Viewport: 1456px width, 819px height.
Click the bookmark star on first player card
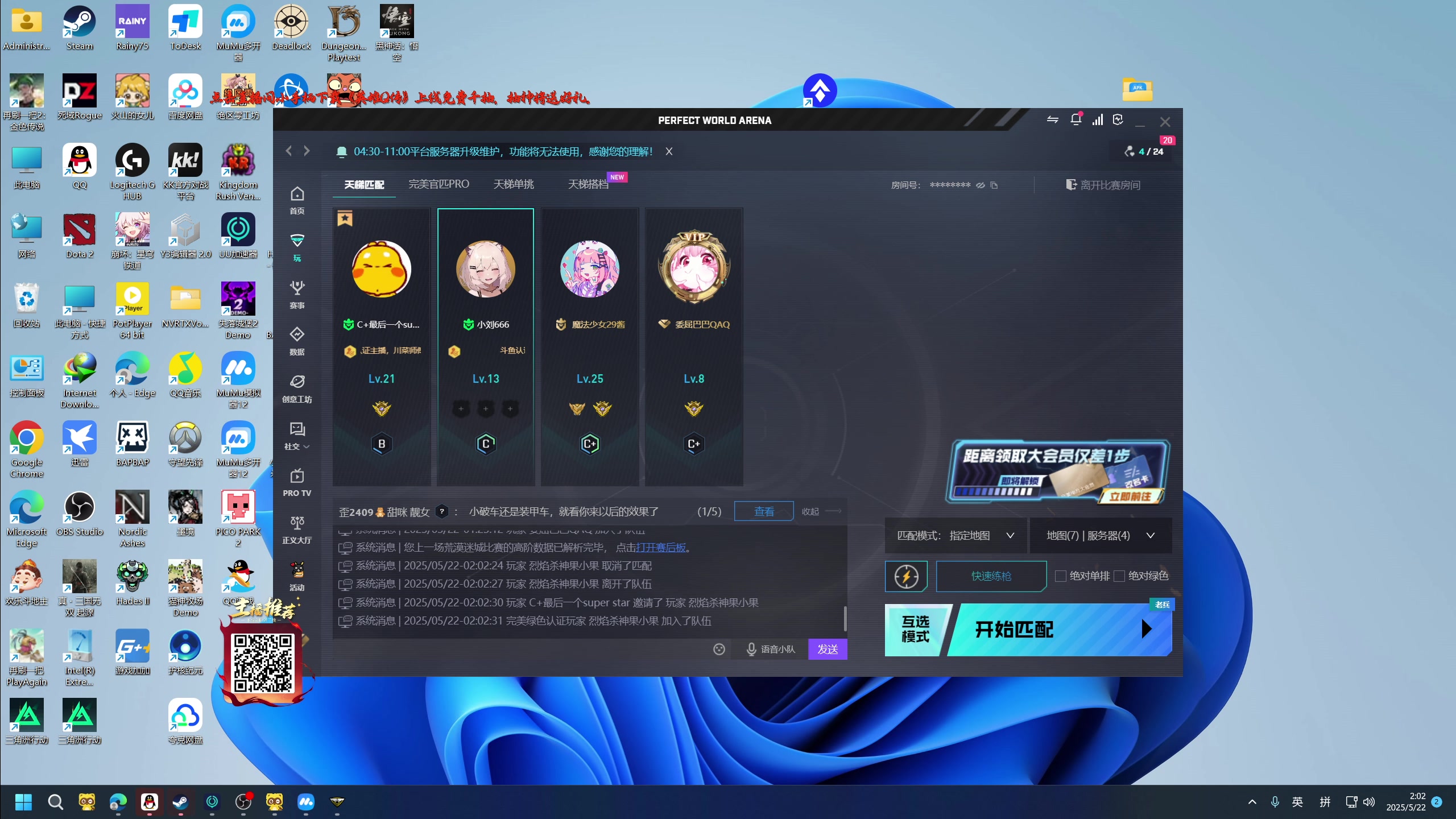pos(345,218)
